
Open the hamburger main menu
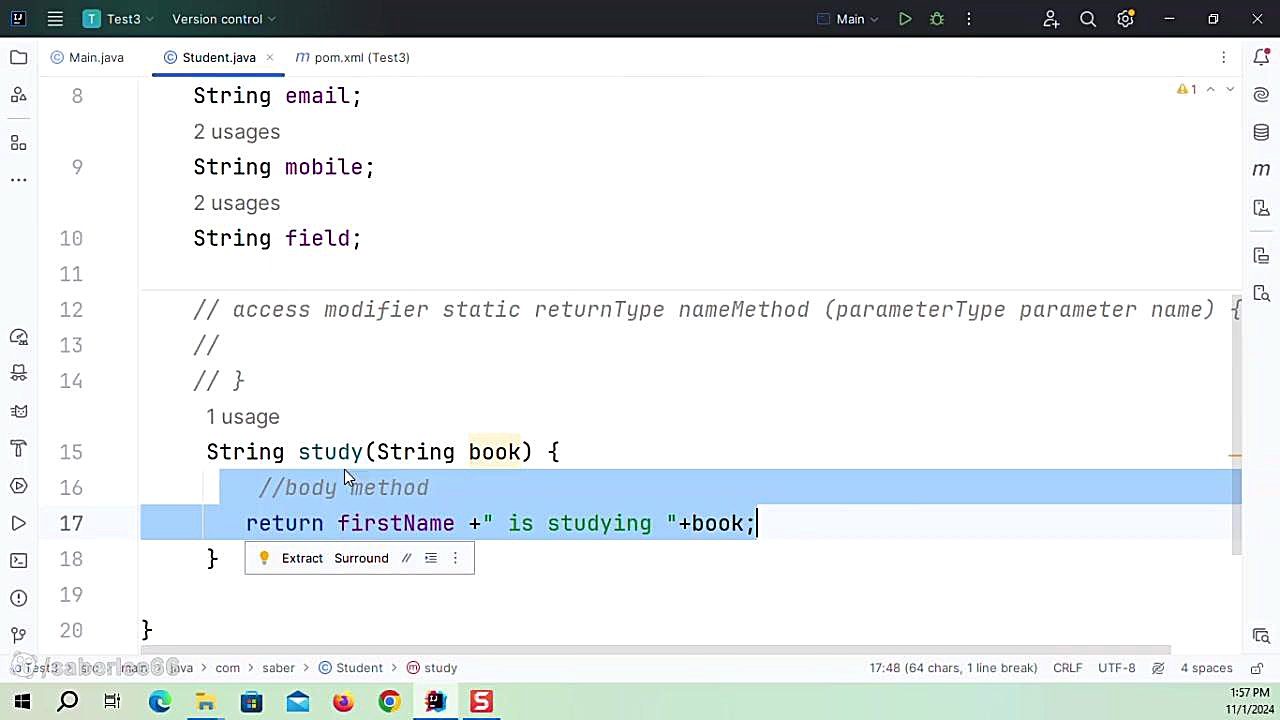(x=55, y=19)
